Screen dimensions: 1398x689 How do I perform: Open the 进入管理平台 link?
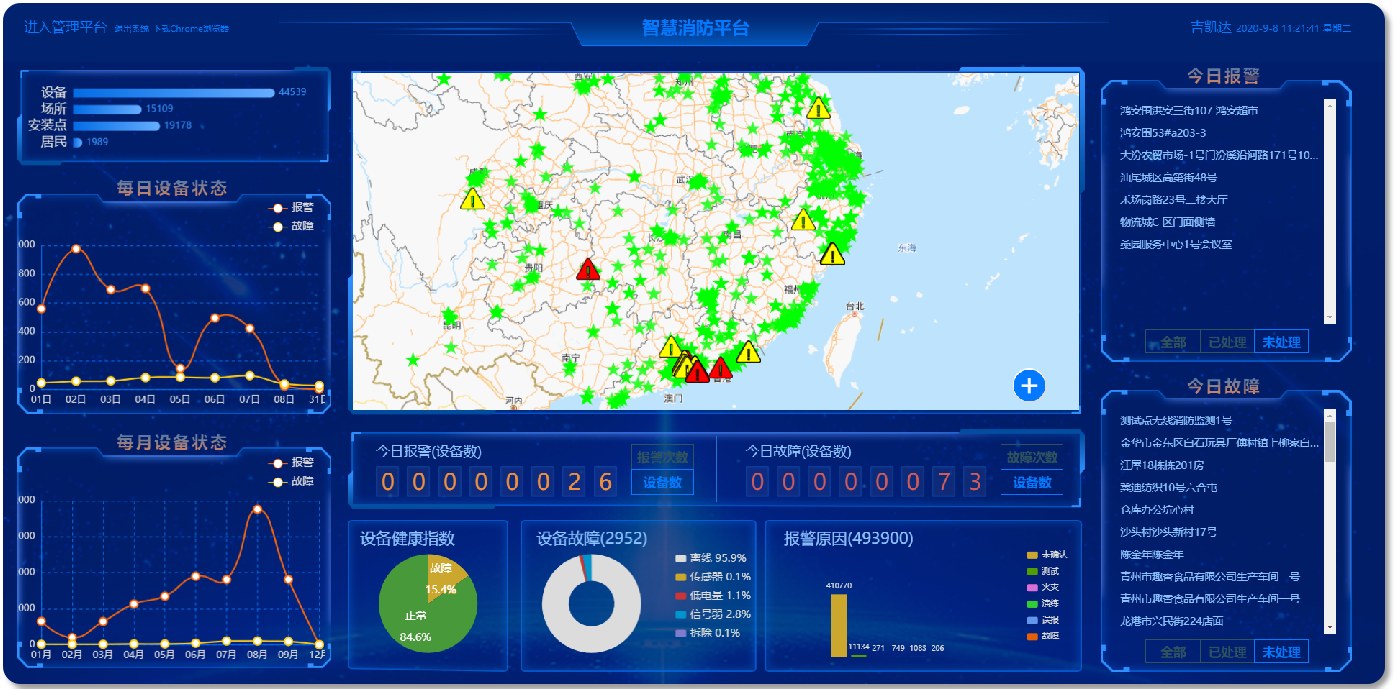click(x=64, y=27)
